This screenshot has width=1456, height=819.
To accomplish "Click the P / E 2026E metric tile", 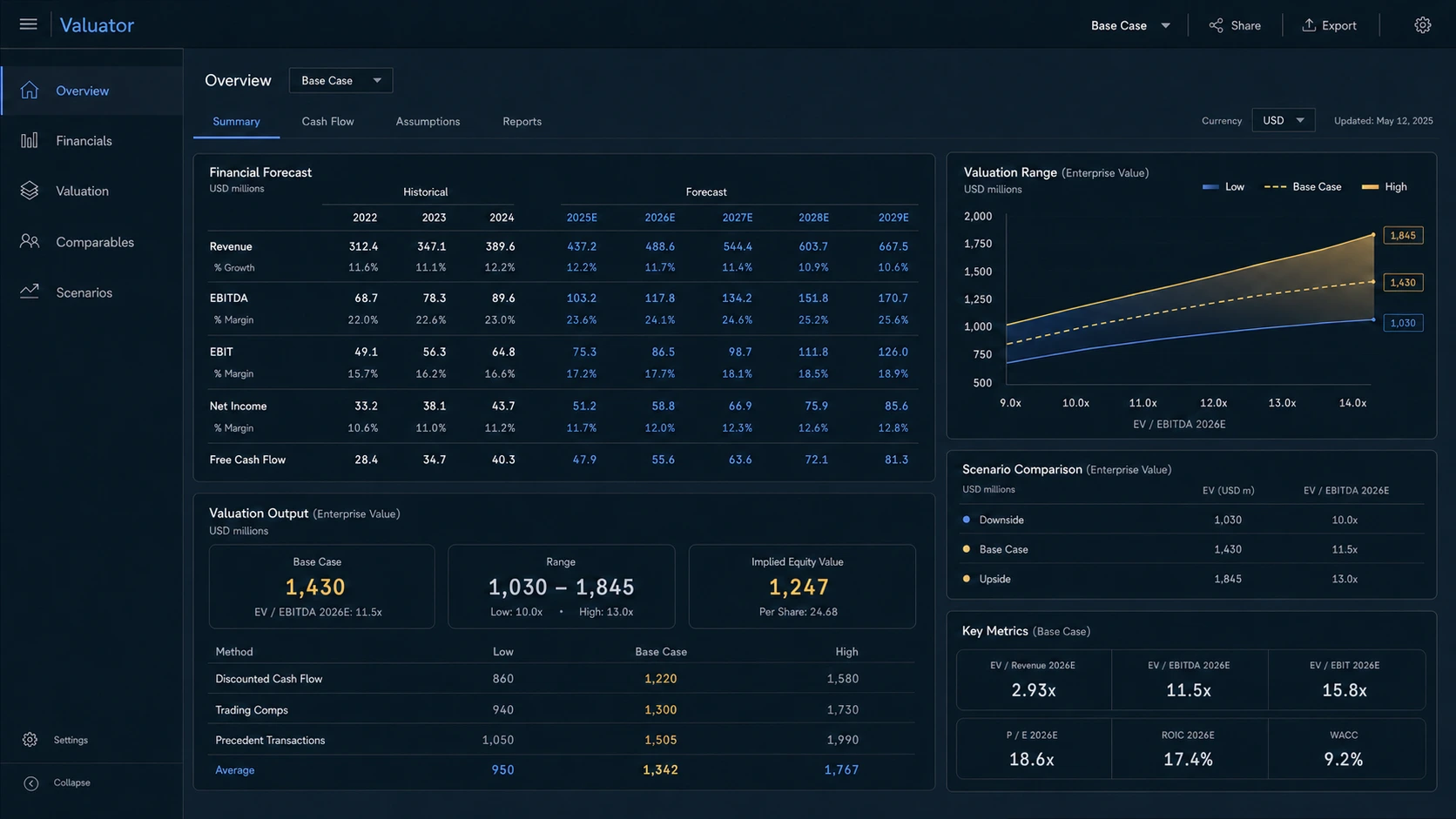I will tap(1034, 749).
